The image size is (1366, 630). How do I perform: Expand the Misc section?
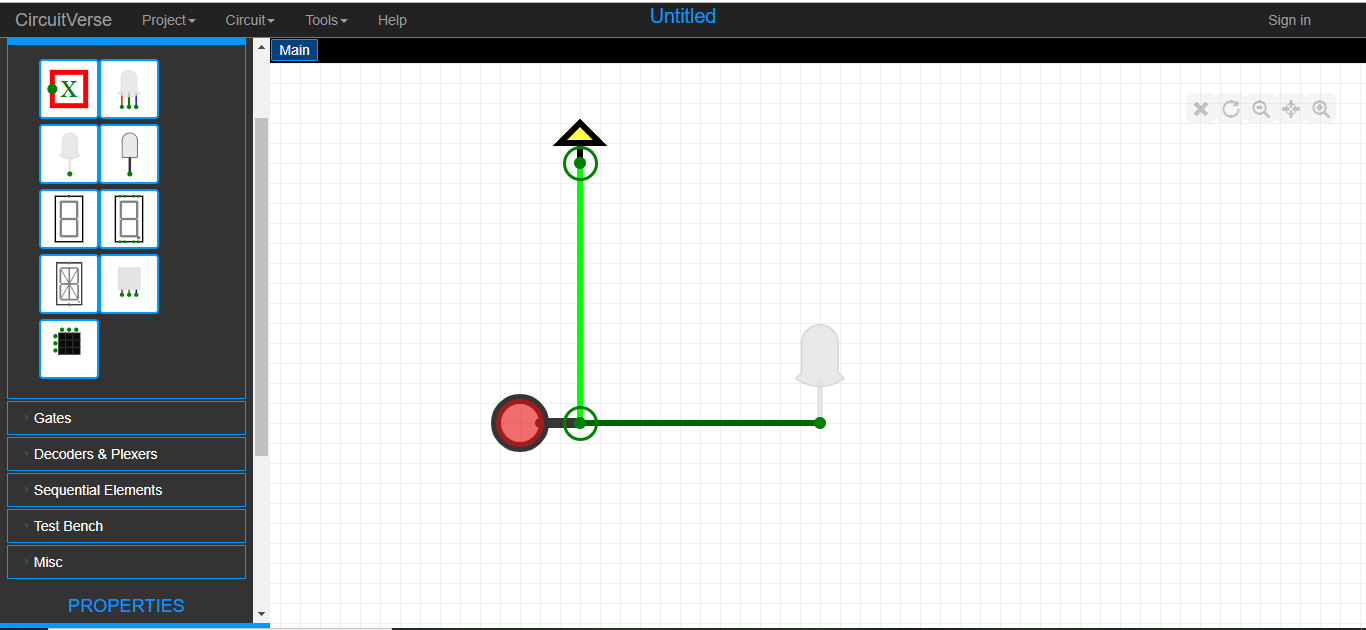coord(126,562)
